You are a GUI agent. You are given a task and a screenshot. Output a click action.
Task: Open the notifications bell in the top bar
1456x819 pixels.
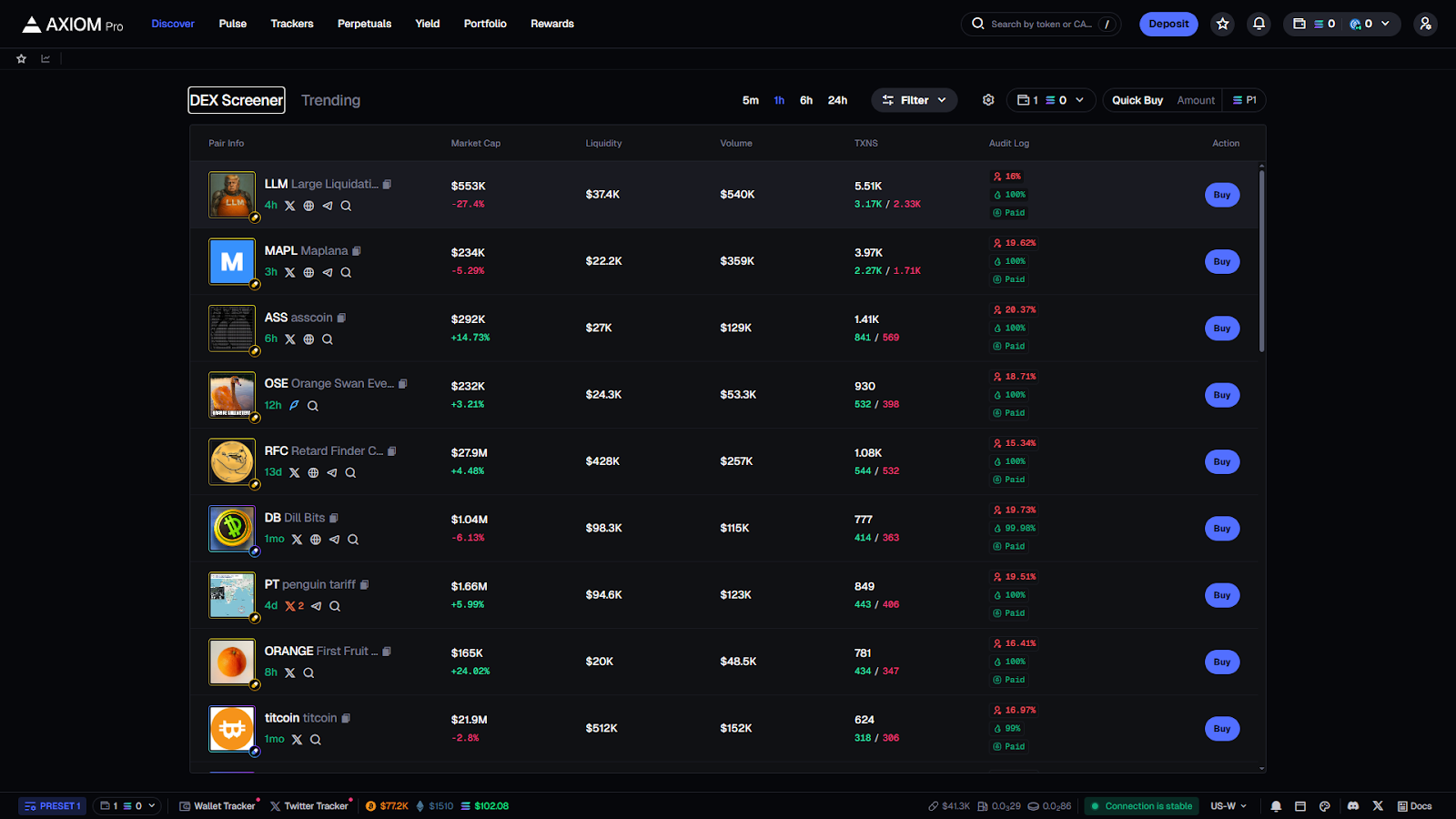pyautogui.click(x=1259, y=24)
